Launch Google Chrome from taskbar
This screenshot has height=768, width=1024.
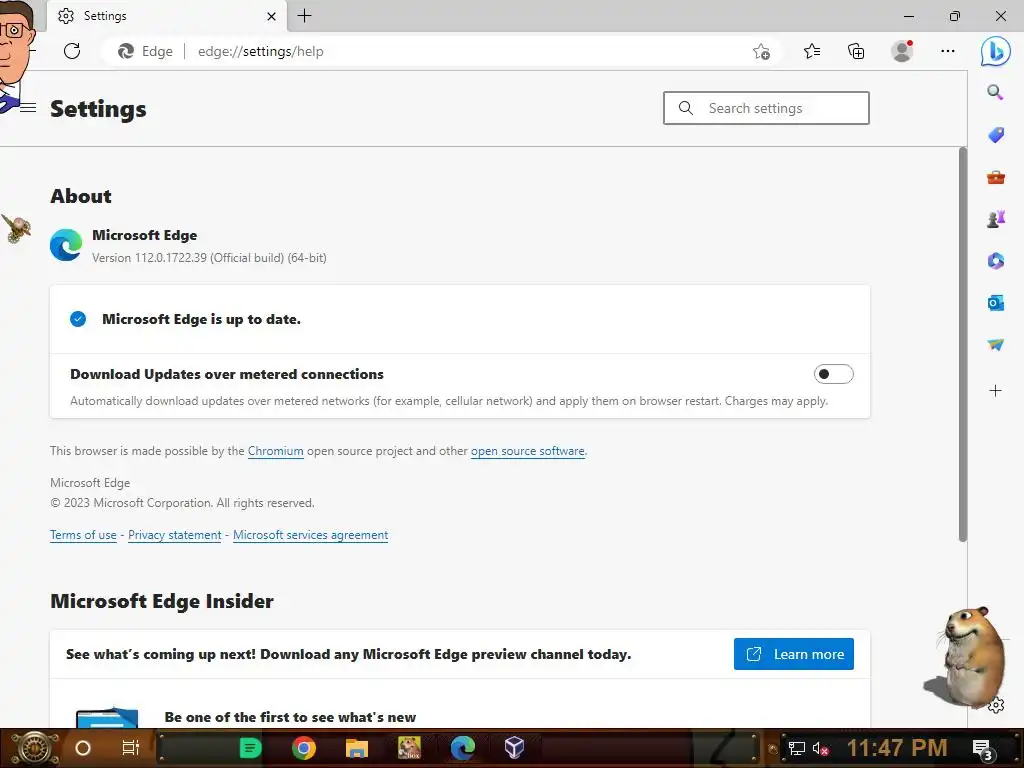coord(304,748)
